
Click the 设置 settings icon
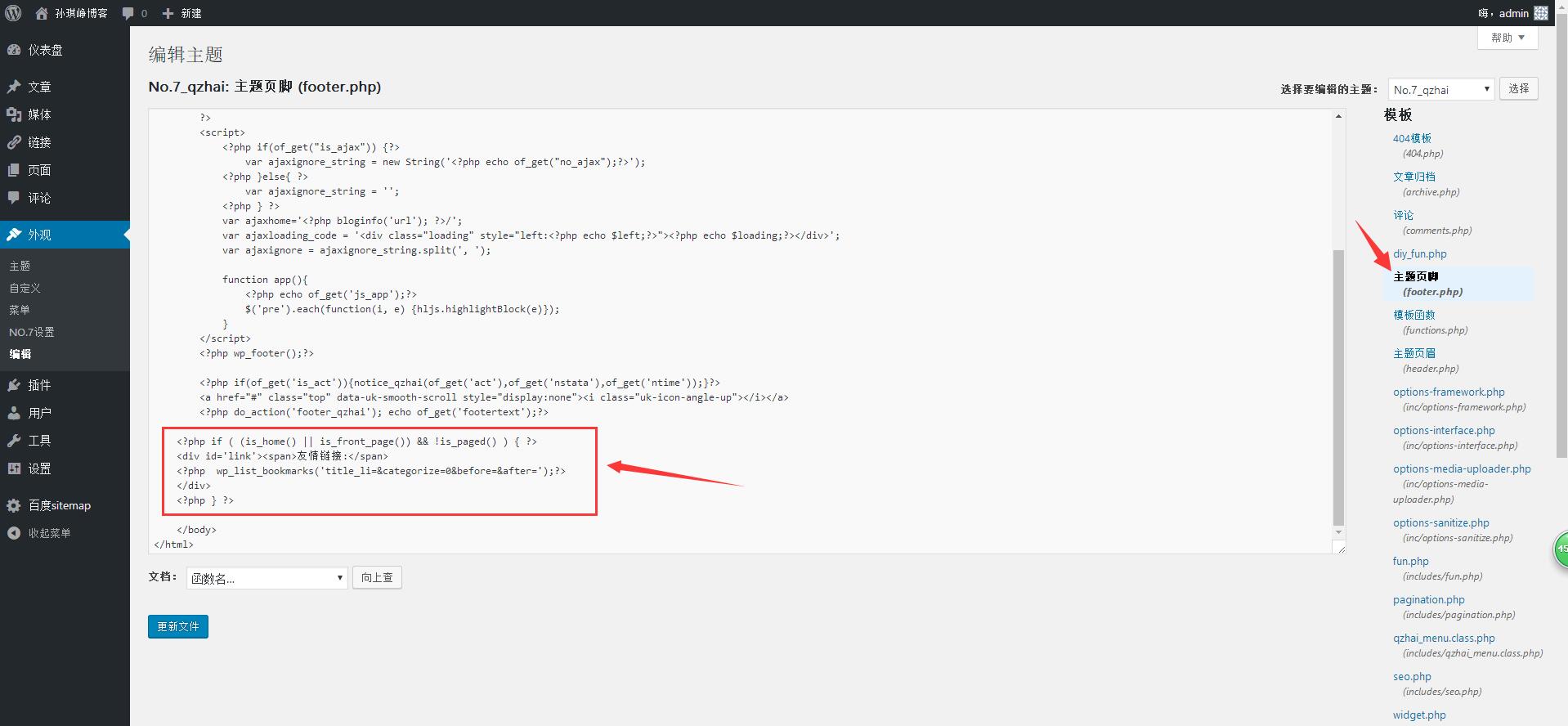coord(14,468)
